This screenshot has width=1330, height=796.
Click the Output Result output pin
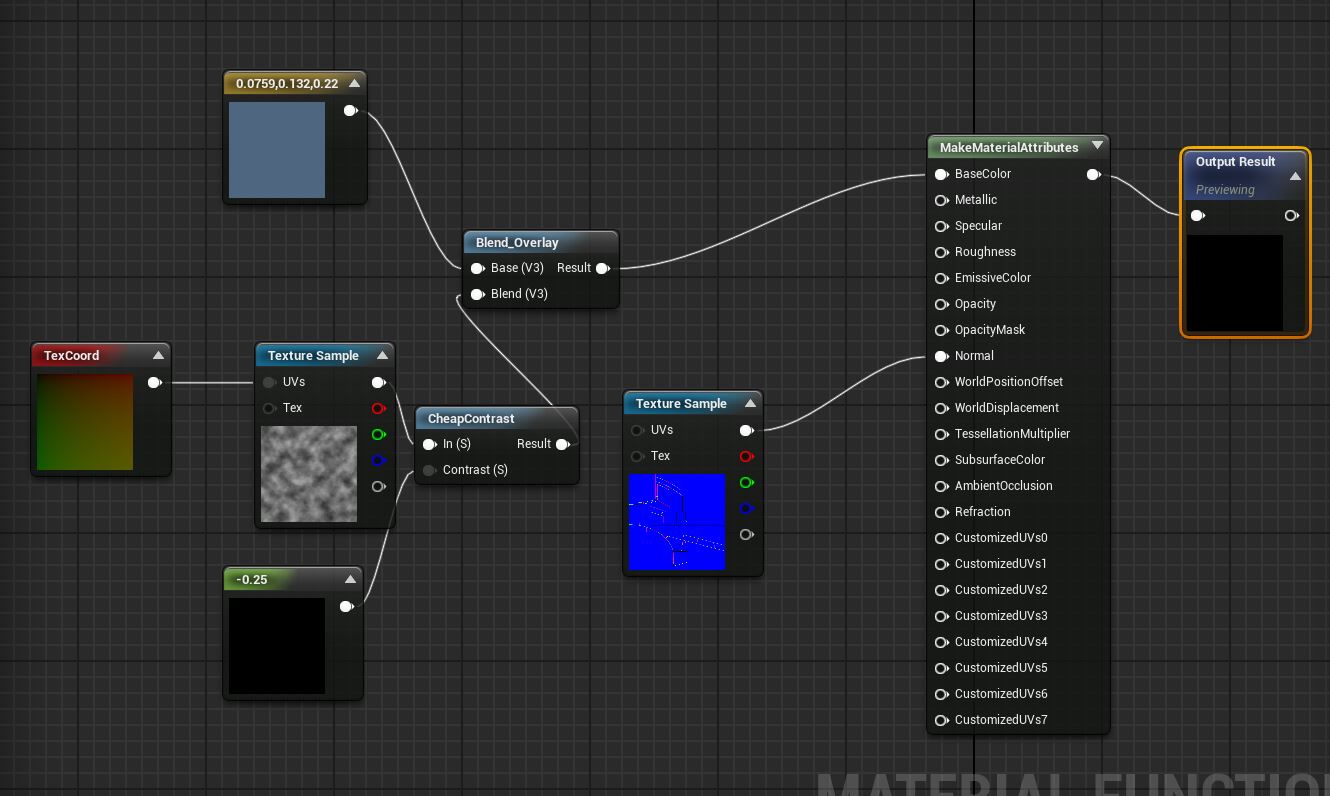pyautogui.click(x=1291, y=215)
